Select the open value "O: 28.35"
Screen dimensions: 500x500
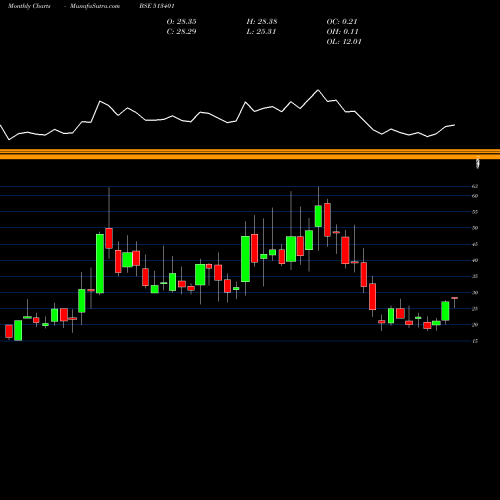tap(181, 22)
